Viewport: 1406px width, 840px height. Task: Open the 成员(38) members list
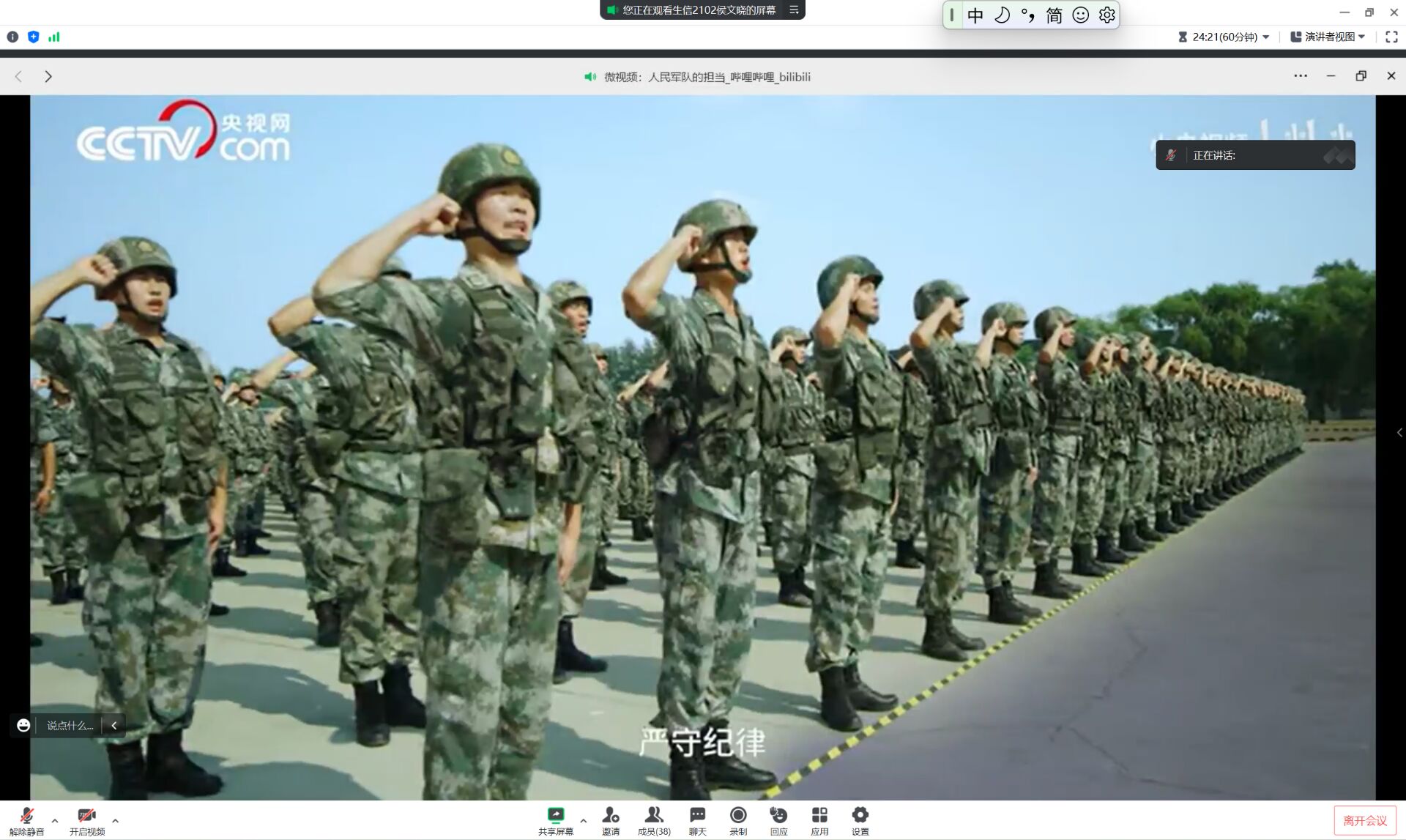654,821
